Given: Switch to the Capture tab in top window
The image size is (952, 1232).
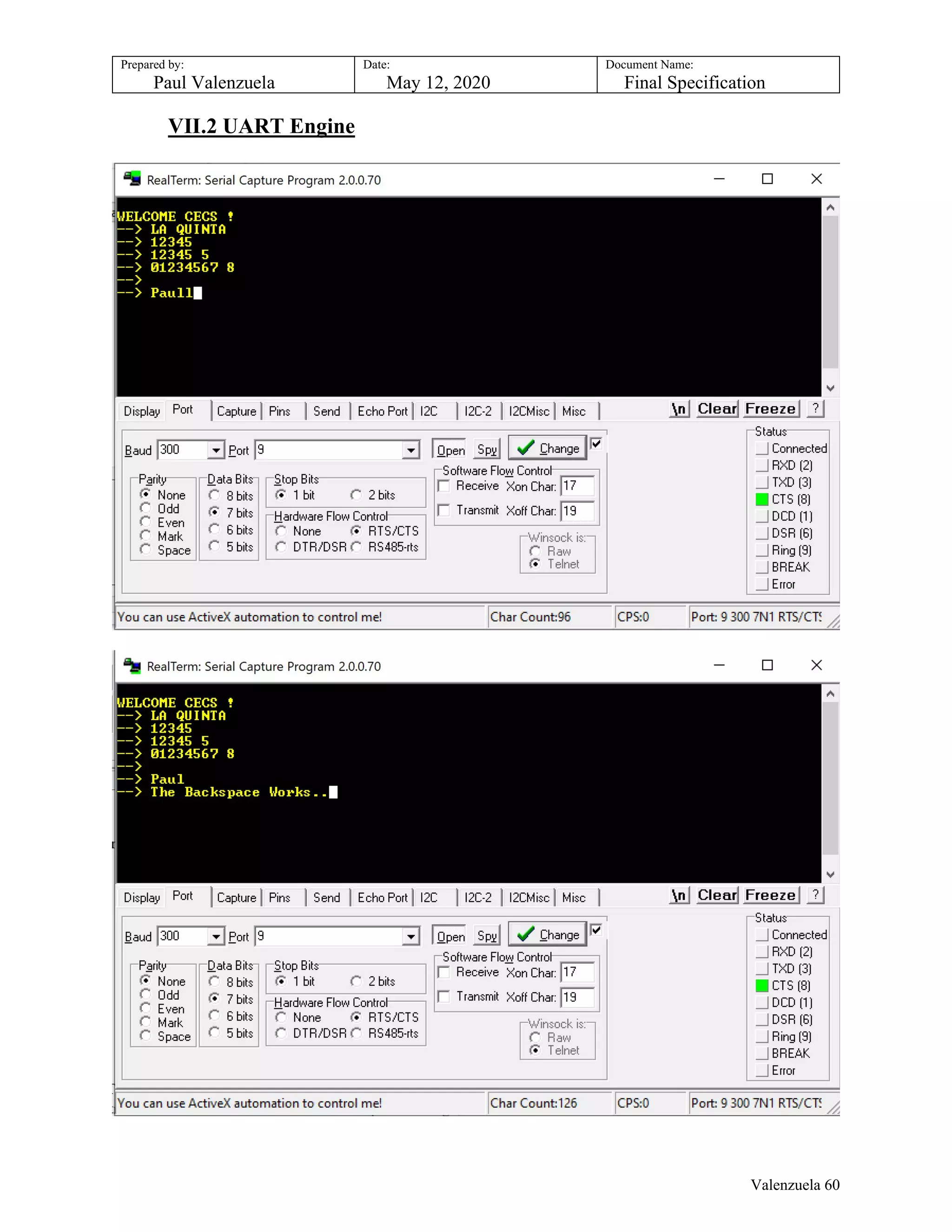Looking at the screenshot, I should click(x=236, y=411).
